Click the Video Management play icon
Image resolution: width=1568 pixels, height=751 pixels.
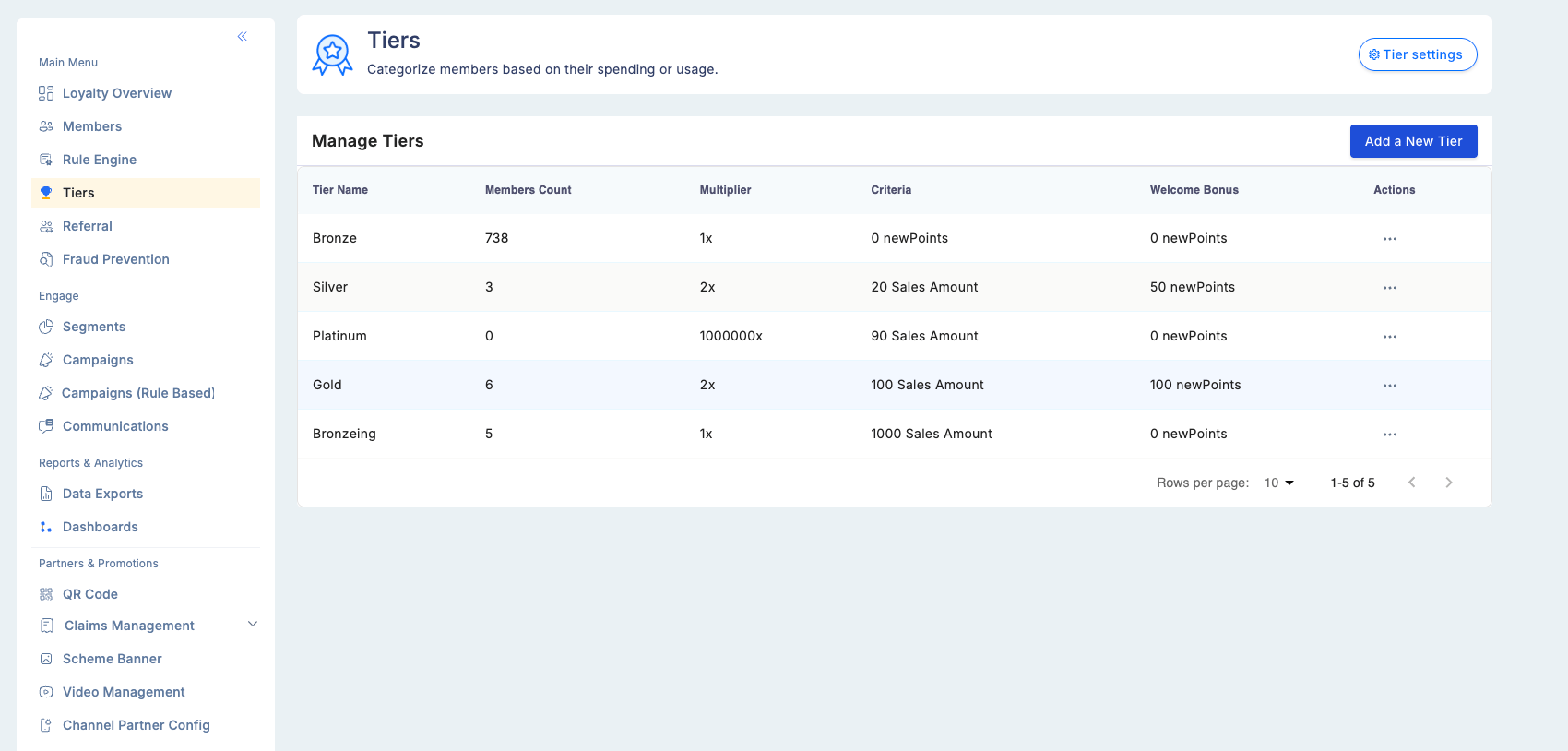[46, 692]
